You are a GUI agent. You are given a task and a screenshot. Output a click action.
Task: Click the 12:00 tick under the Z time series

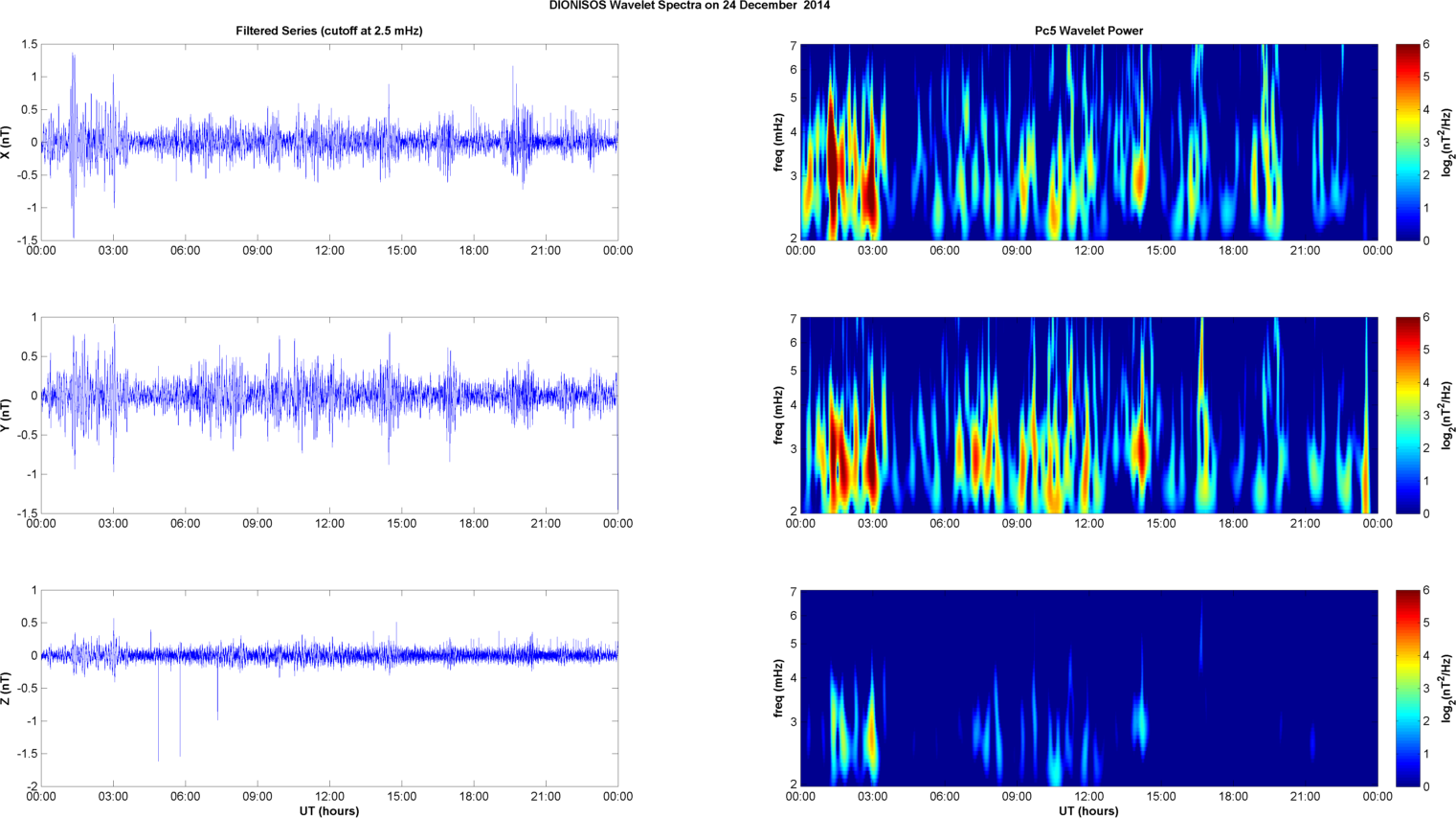pyautogui.click(x=329, y=796)
